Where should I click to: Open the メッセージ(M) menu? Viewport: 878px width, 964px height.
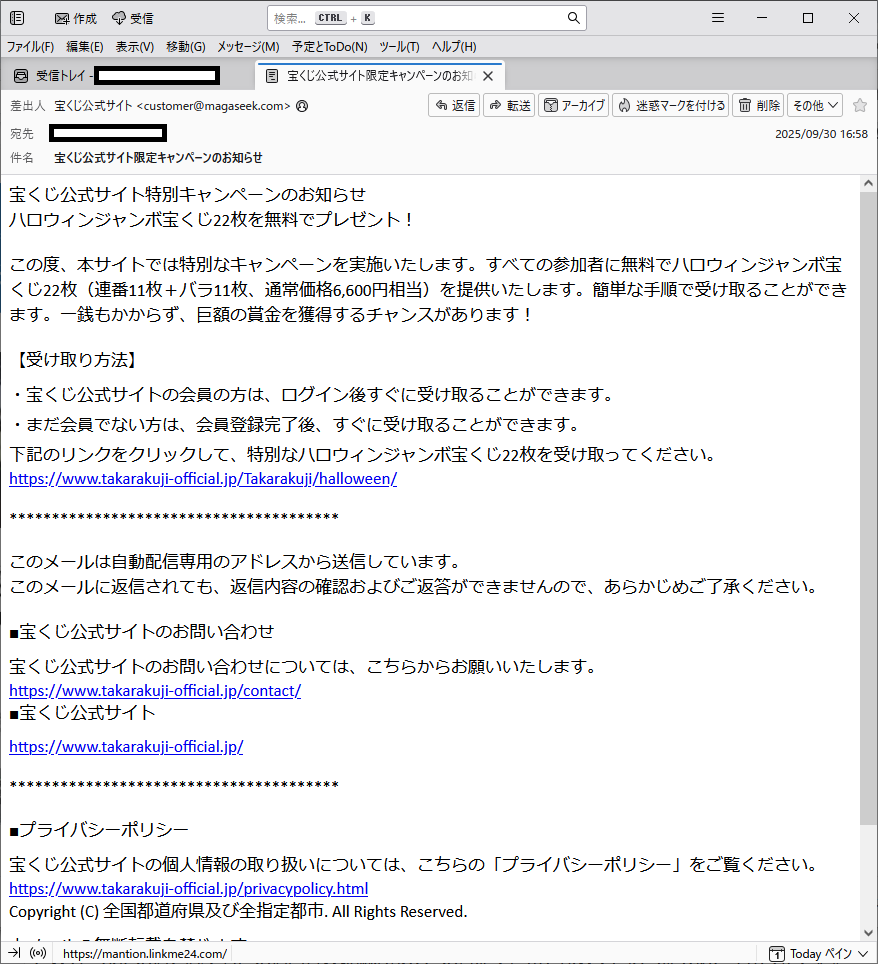click(x=248, y=47)
